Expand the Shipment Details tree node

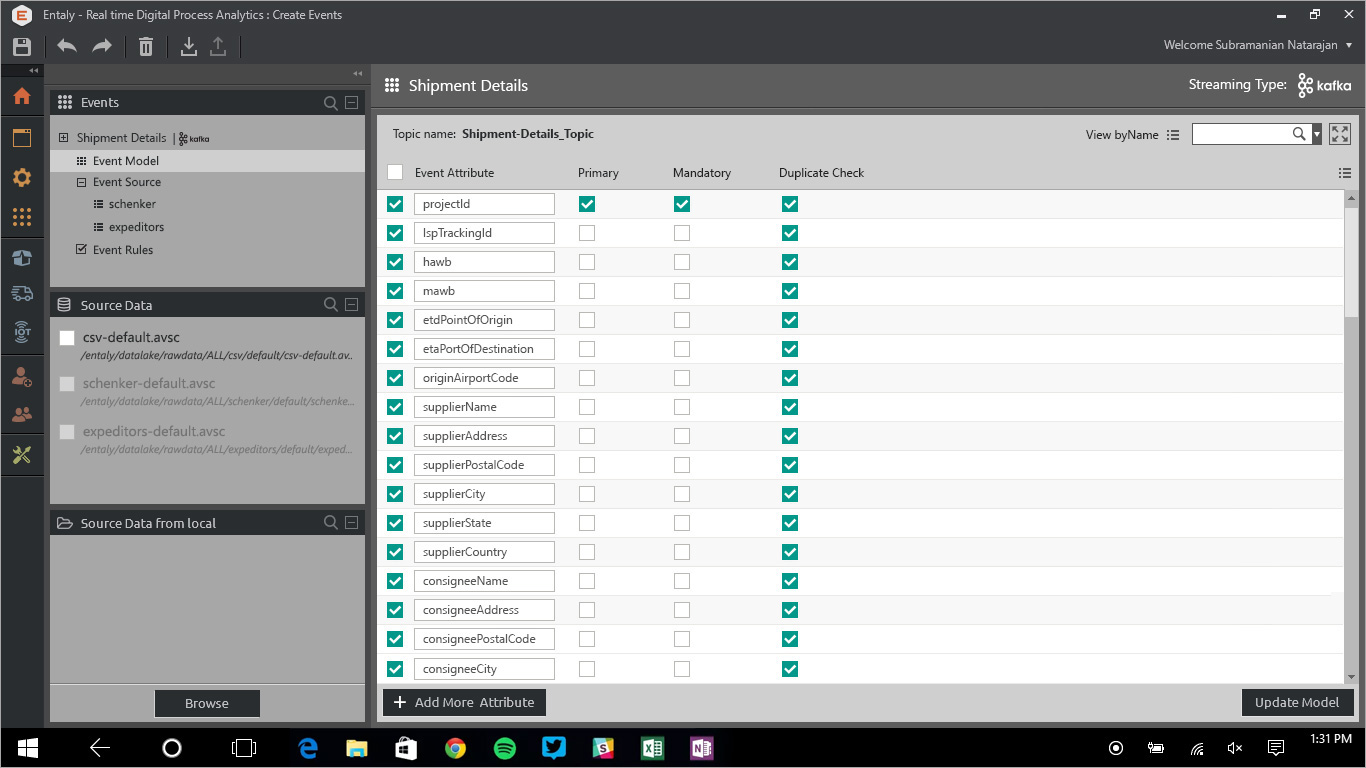point(64,138)
